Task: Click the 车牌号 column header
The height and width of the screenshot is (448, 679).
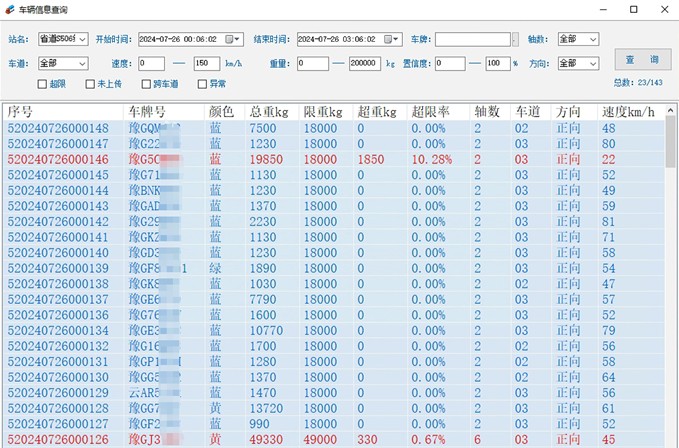Action: pos(164,112)
